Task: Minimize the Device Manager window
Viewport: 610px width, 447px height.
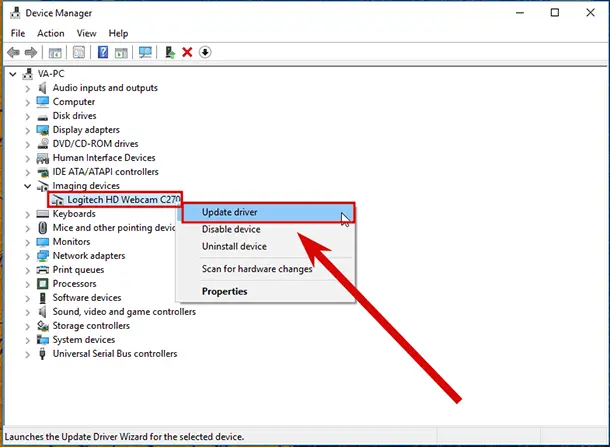Action: (x=520, y=13)
